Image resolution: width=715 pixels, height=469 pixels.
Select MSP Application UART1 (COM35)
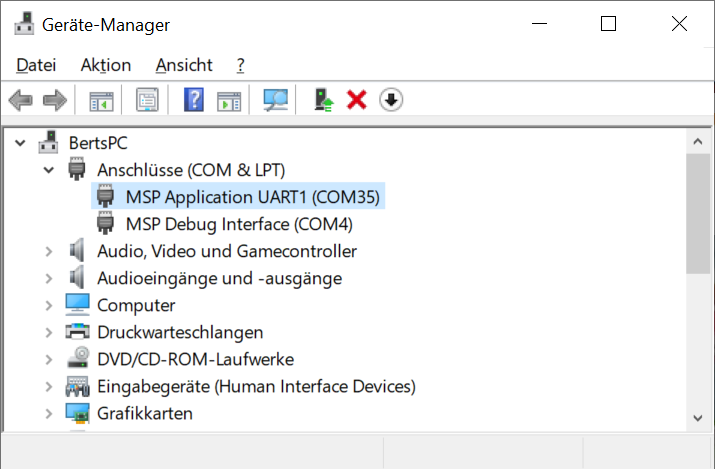point(253,197)
